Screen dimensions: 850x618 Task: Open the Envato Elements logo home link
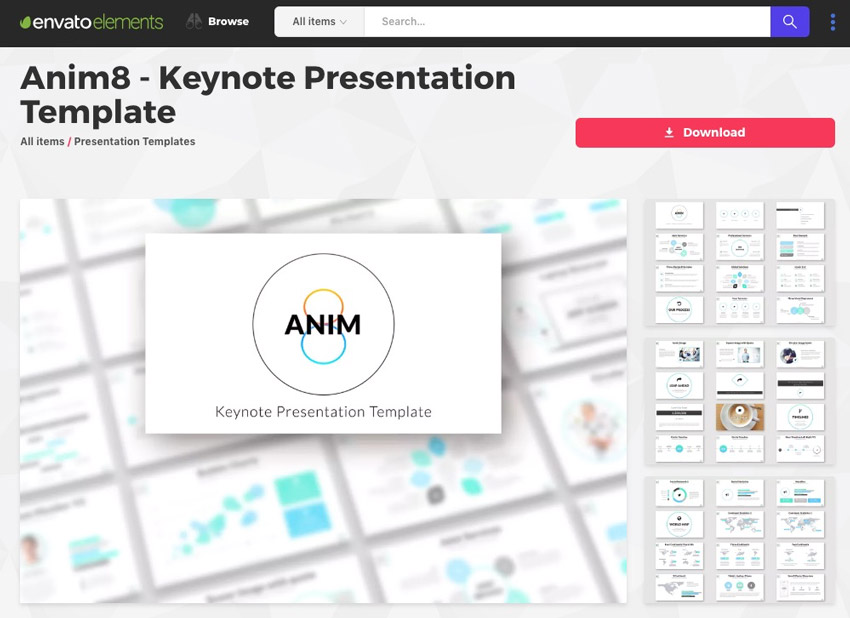[x=91, y=22]
